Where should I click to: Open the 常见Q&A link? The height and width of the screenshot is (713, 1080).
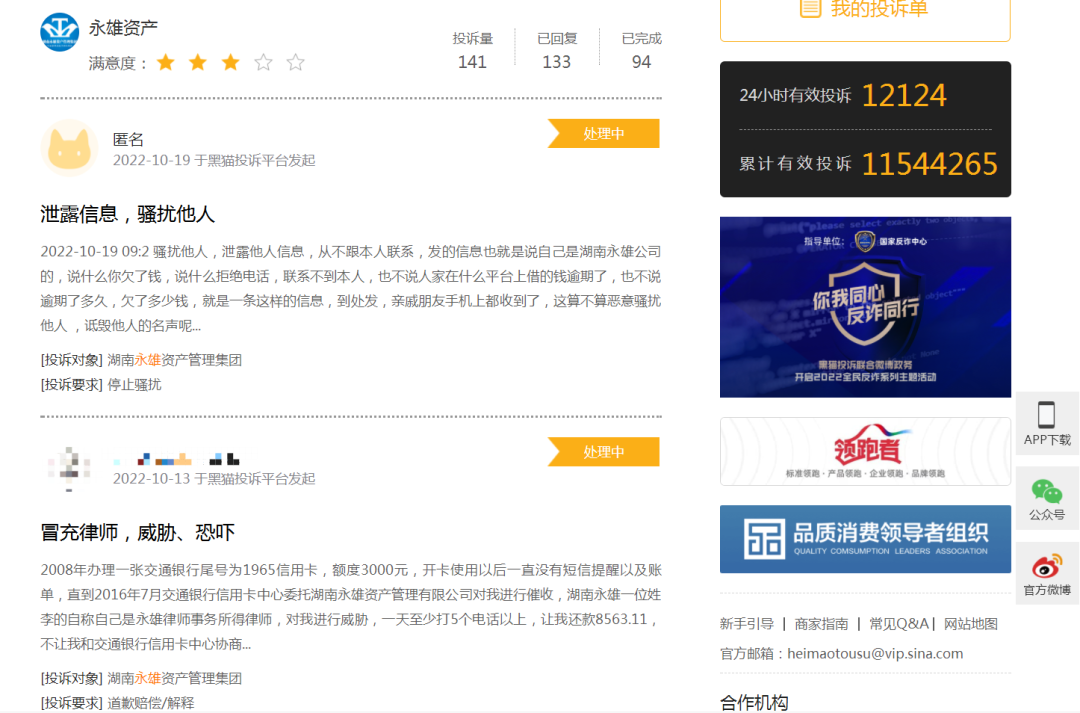click(x=899, y=624)
